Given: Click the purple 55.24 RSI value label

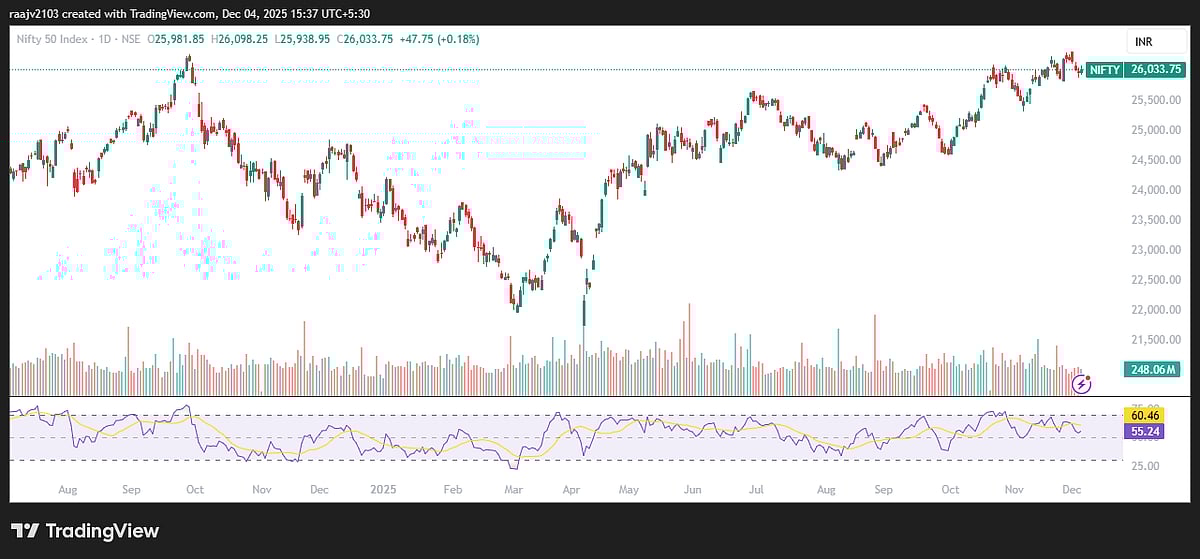Looking at the screenshot, I should click(1141, 430).
